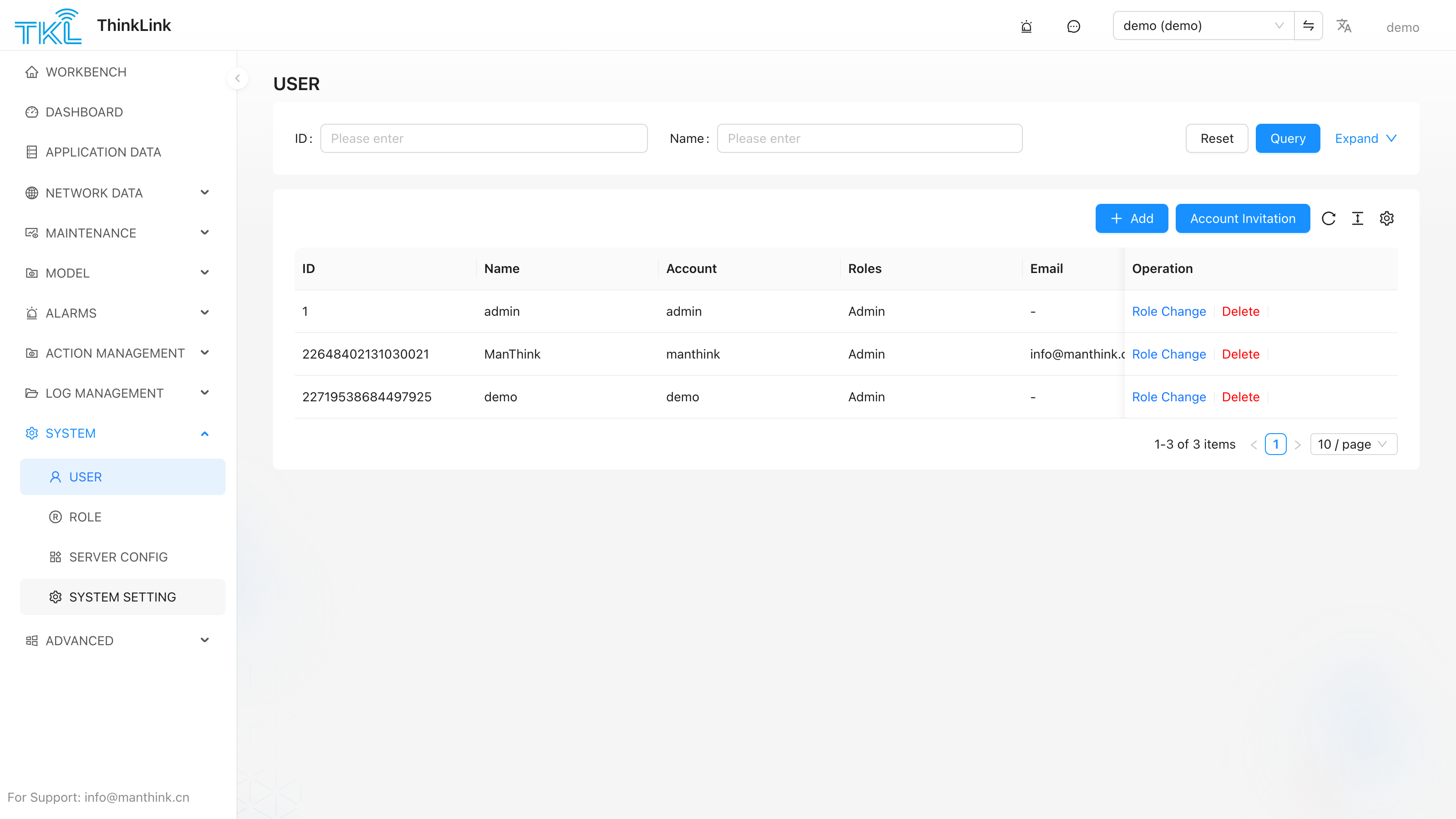This screenshot has width=1456, height=819.
Task: Click Delete for demo row
Action: click(1240, 397)
